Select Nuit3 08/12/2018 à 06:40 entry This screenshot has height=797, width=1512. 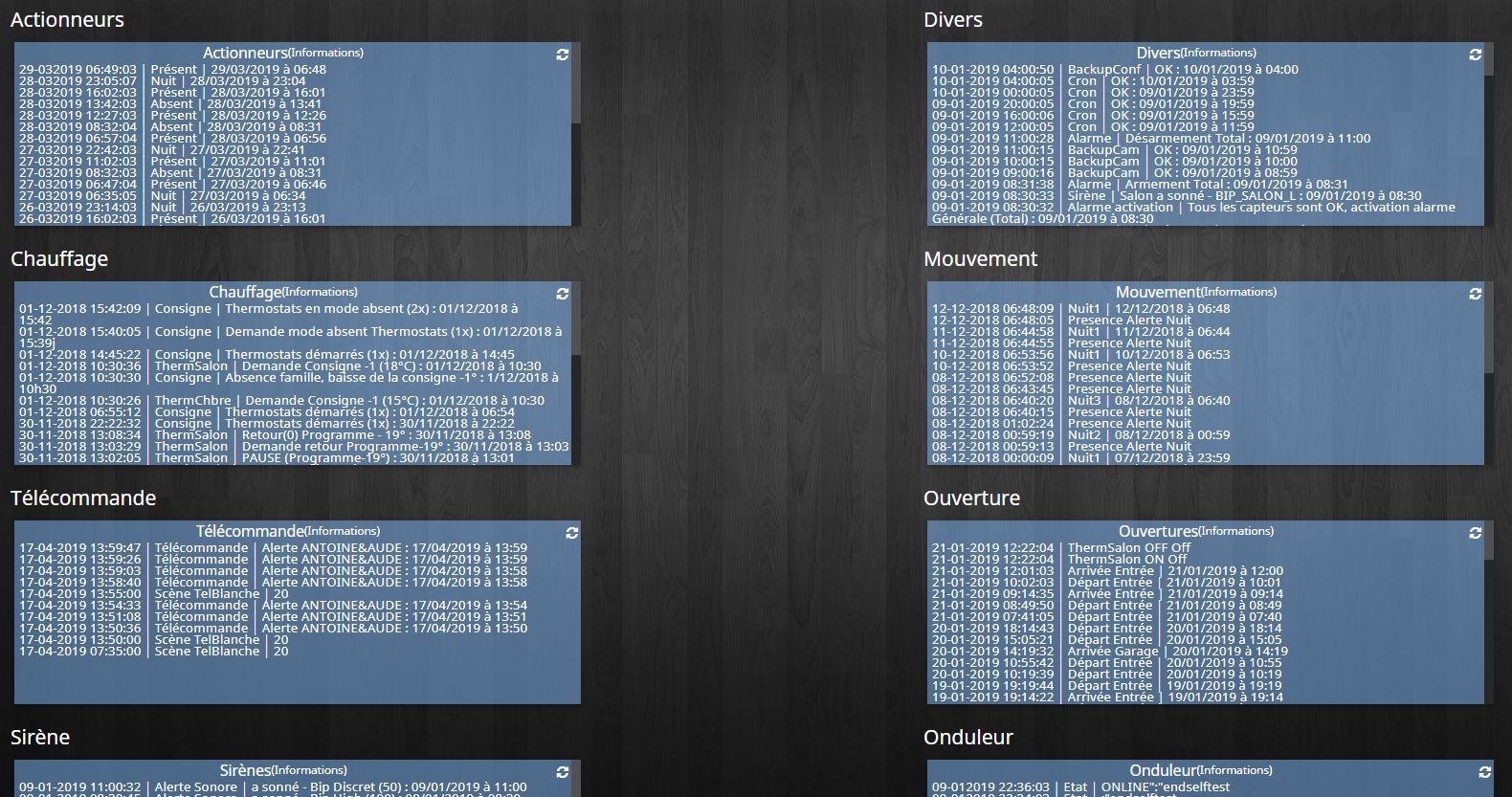click(1081, 401)
